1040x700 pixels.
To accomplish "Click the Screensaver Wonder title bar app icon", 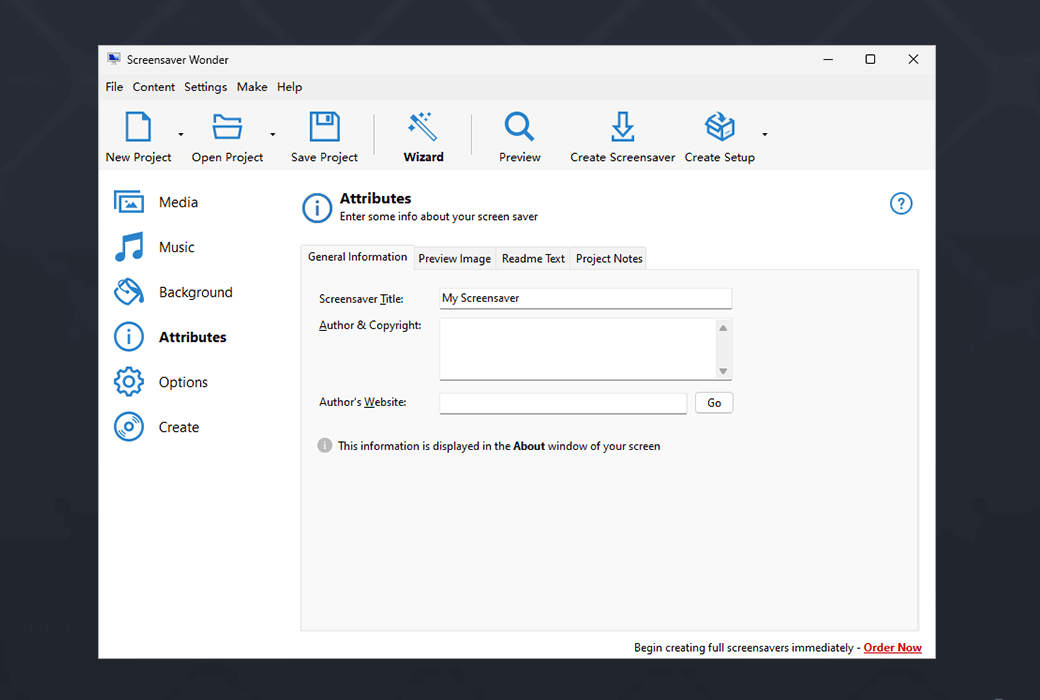I will (x=114, y=59).
